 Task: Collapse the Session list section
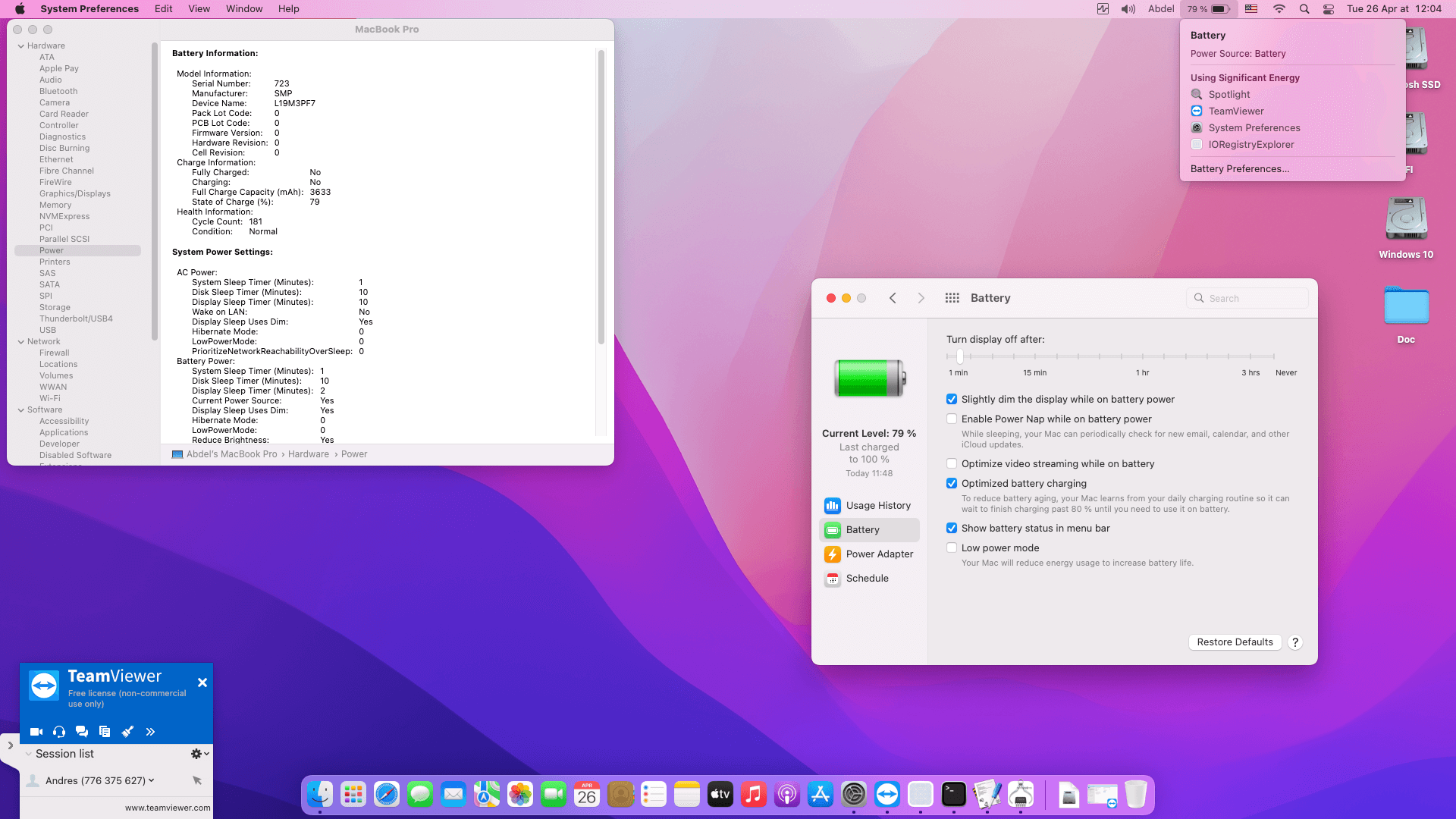[28, 754]
